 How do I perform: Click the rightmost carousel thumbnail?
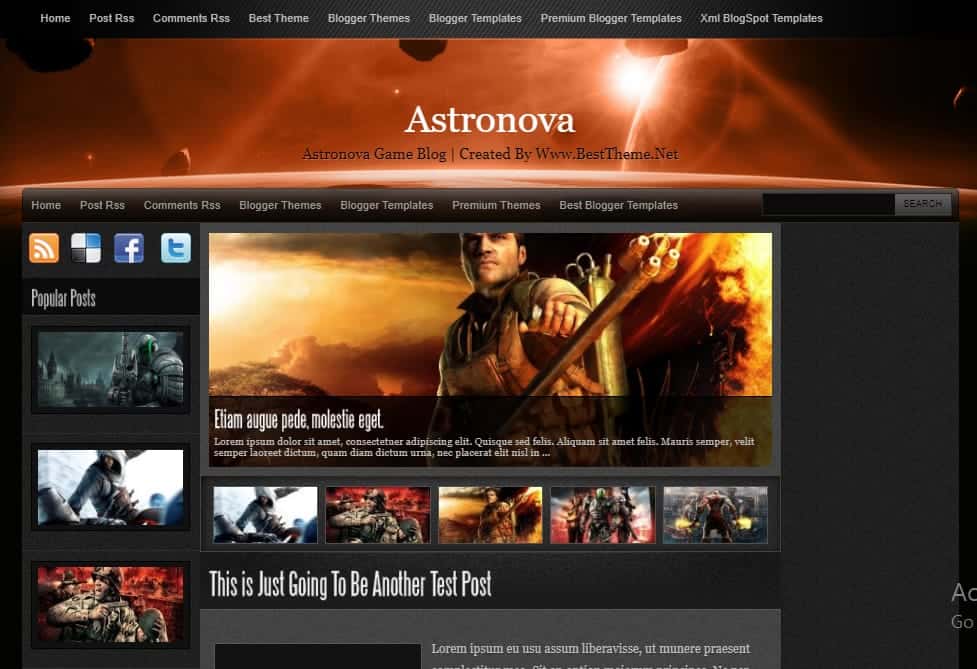click(715, 514)
